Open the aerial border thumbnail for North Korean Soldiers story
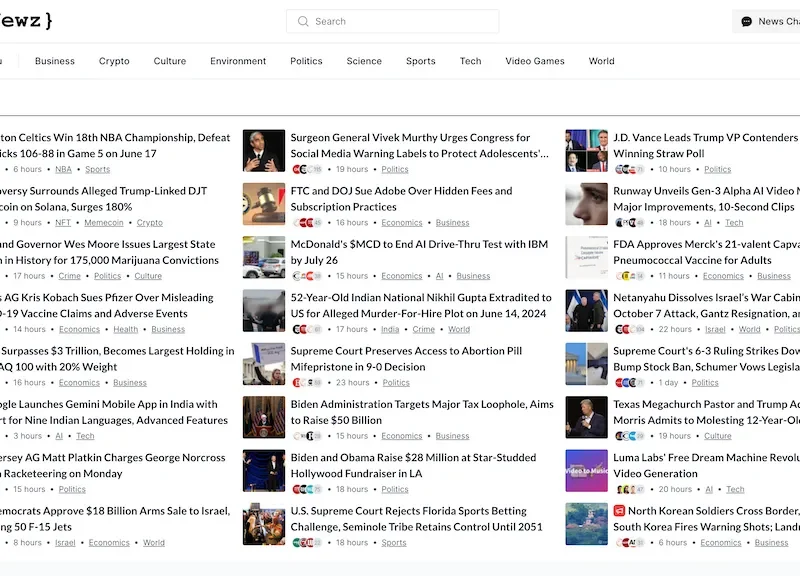The image size is (800, 576). (586, 524)
